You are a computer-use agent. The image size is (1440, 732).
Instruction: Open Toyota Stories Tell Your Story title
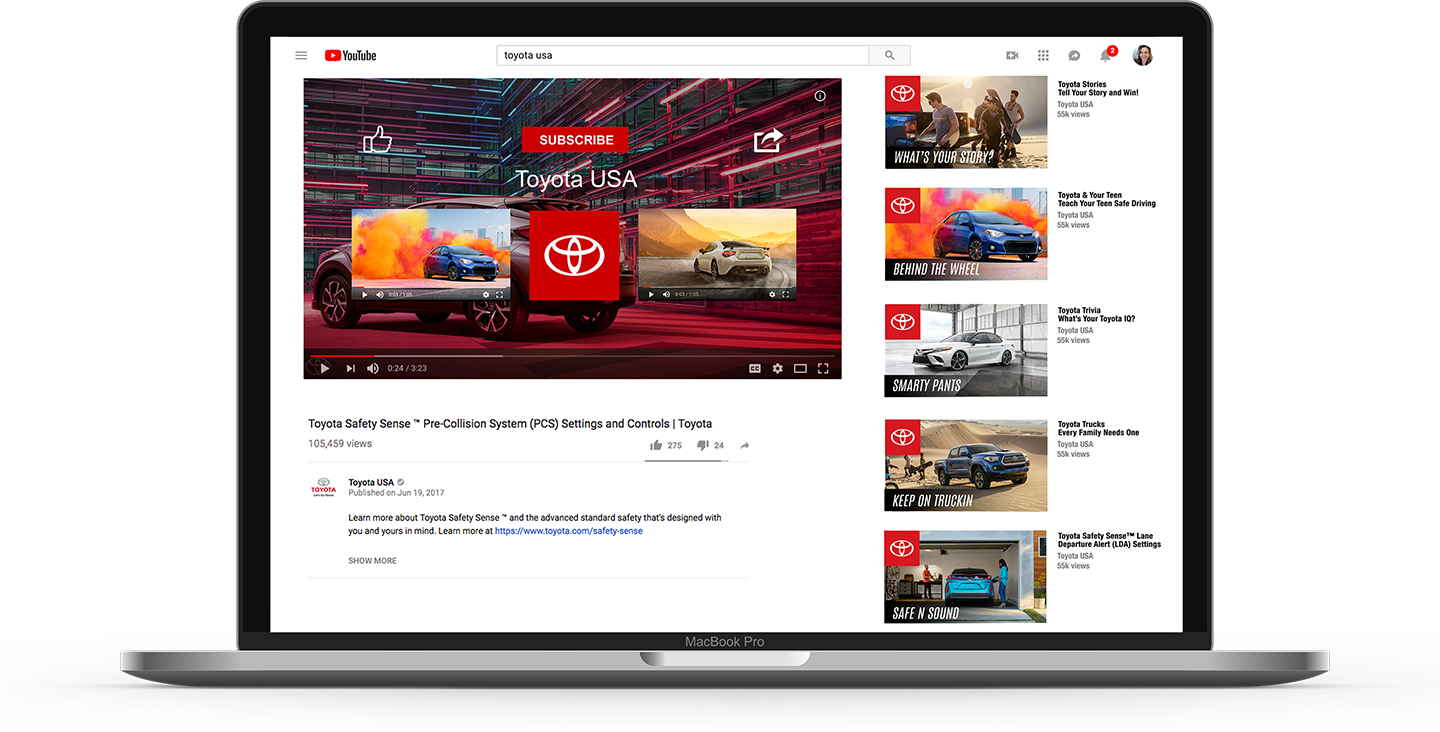tap(1098, 89)
